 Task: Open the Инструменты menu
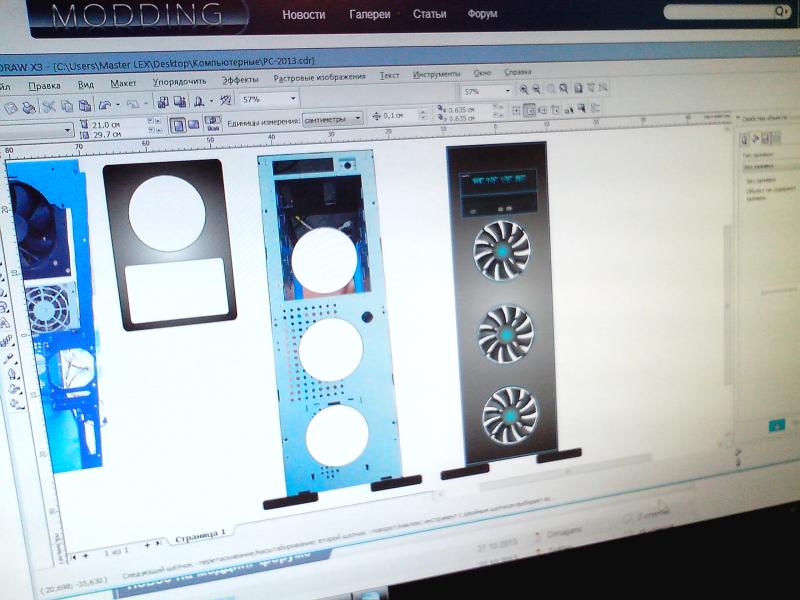(x=436, y=74)
